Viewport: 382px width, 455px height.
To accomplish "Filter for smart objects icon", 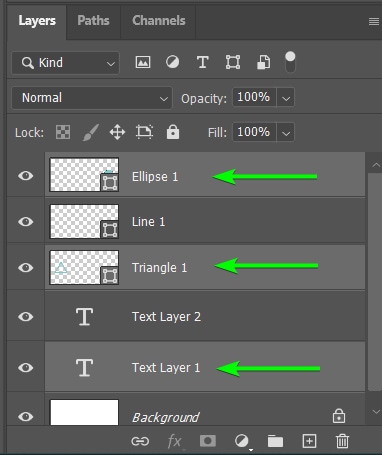I will (x=263, y=62).
